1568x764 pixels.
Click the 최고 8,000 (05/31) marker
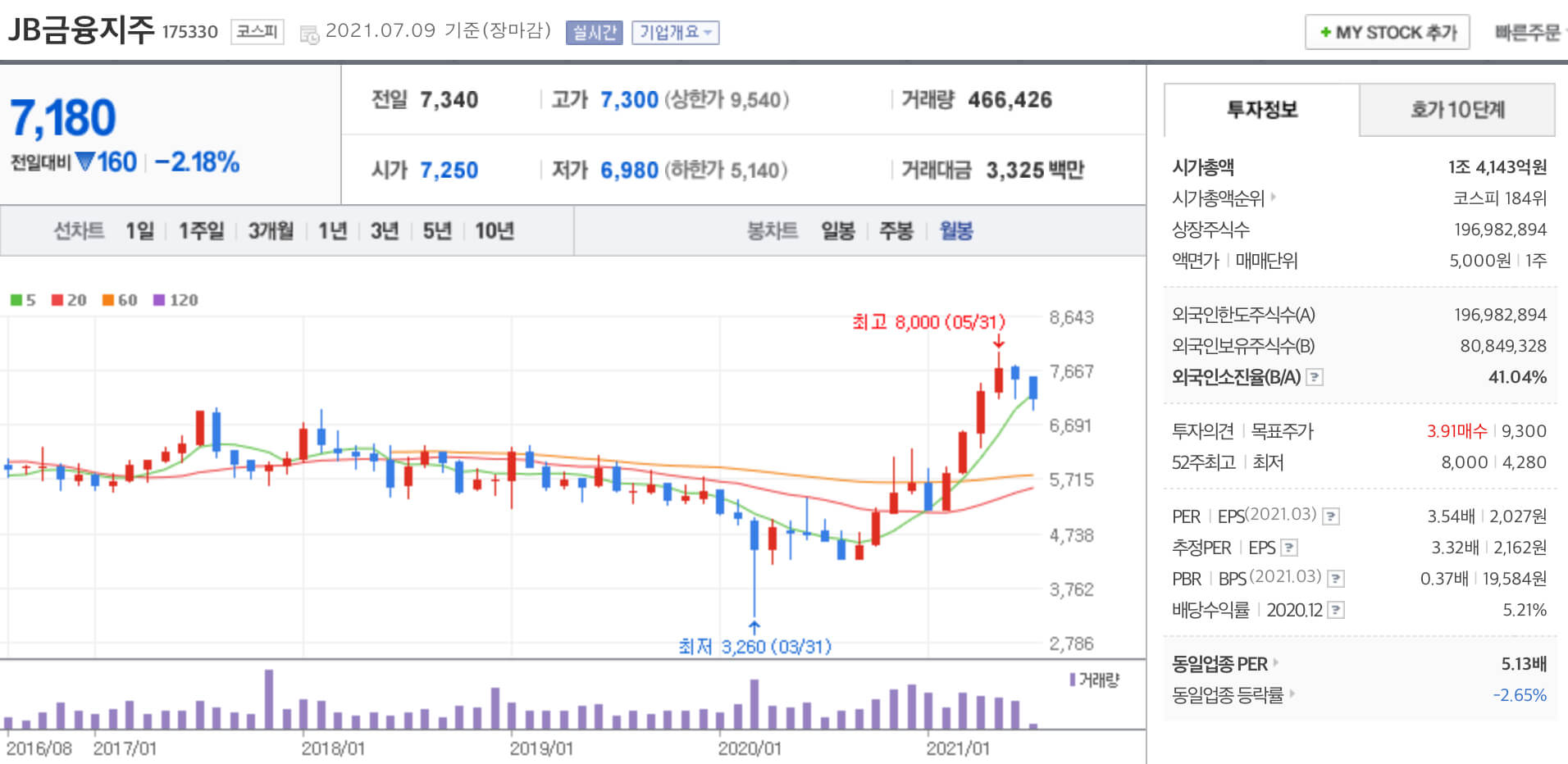928,322
